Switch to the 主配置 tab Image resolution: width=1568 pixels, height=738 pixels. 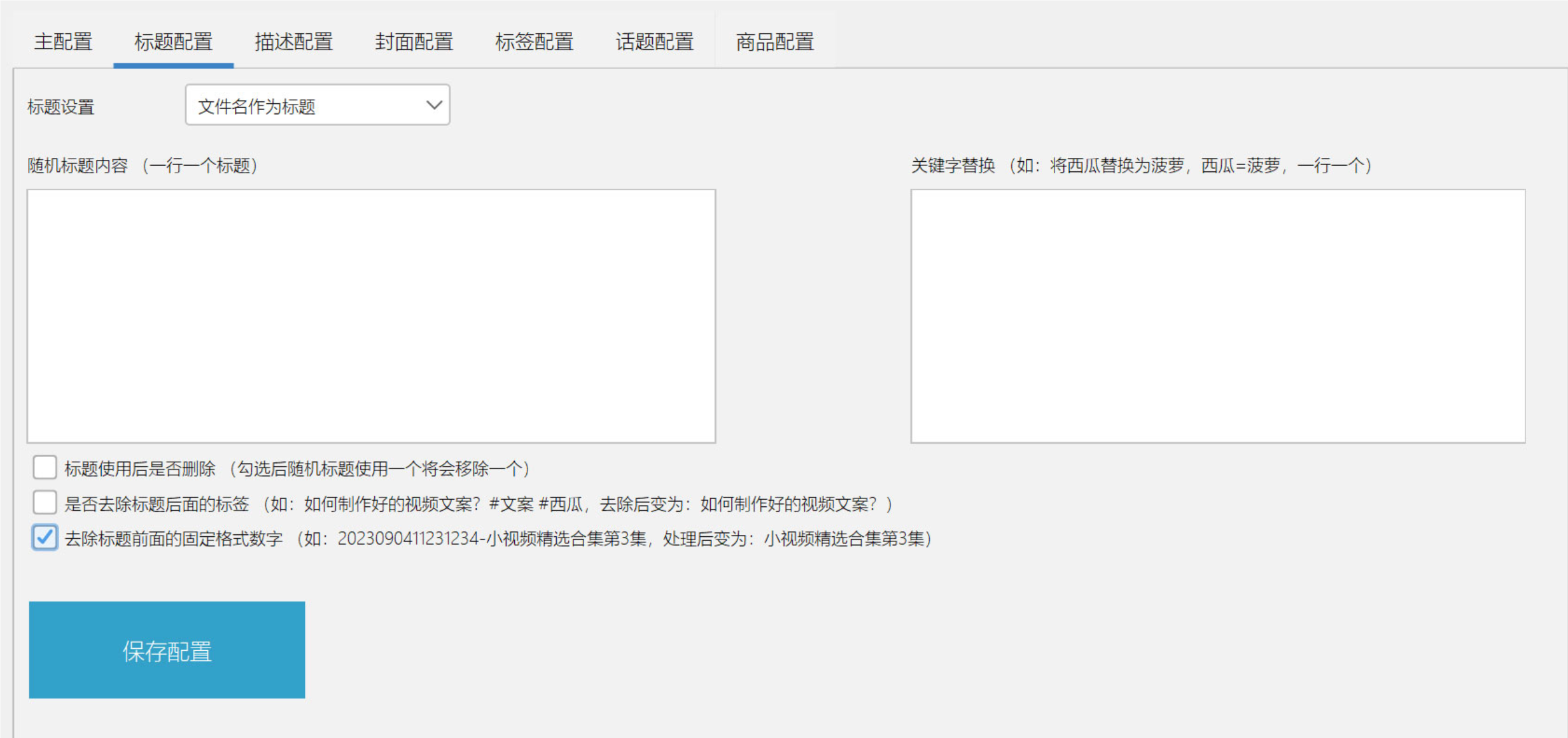63,41
